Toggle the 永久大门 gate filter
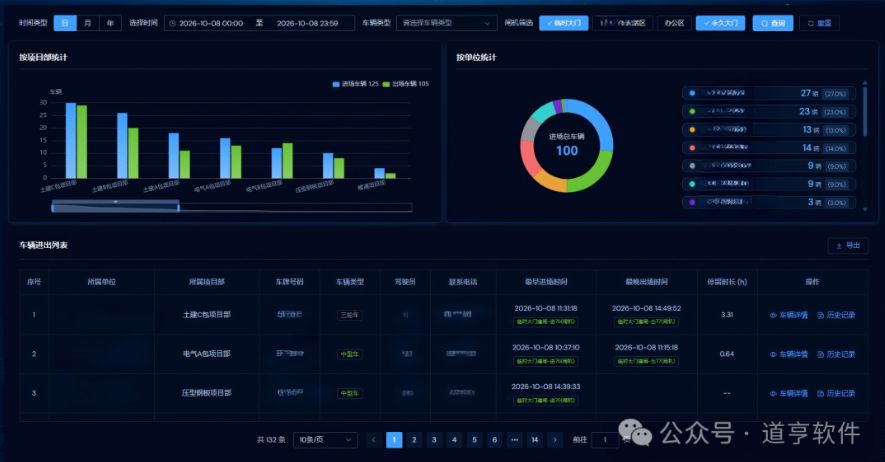 720,23
